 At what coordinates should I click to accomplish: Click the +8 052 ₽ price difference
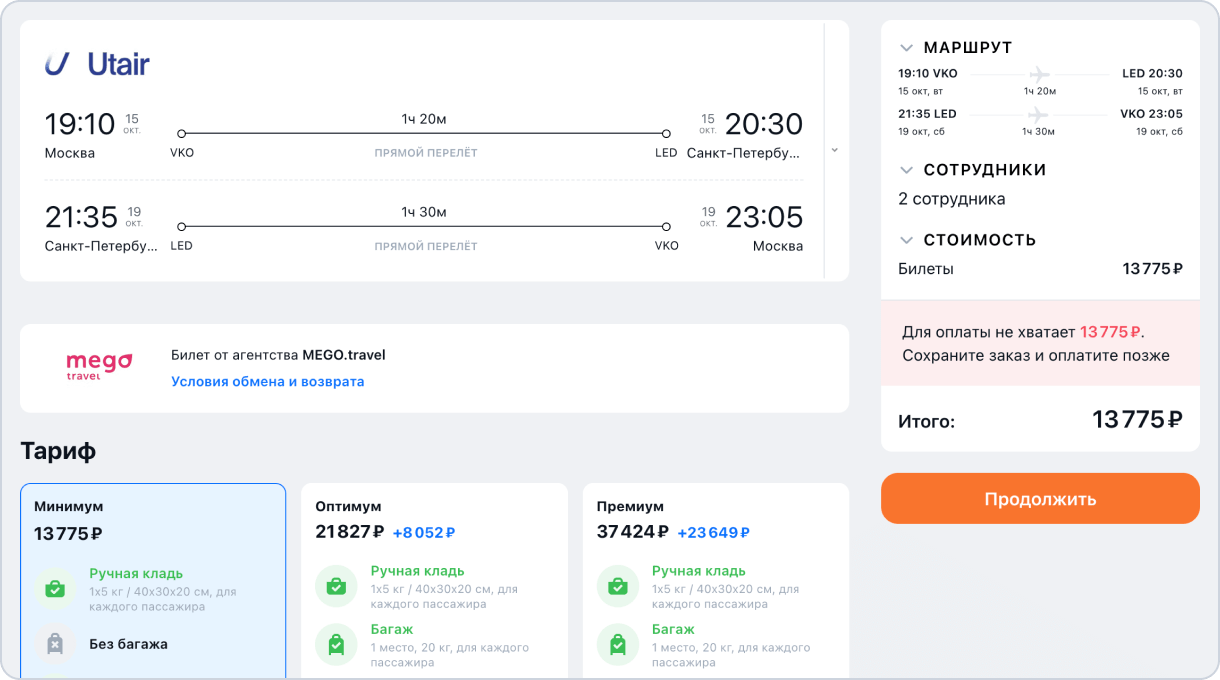point(424,533)
